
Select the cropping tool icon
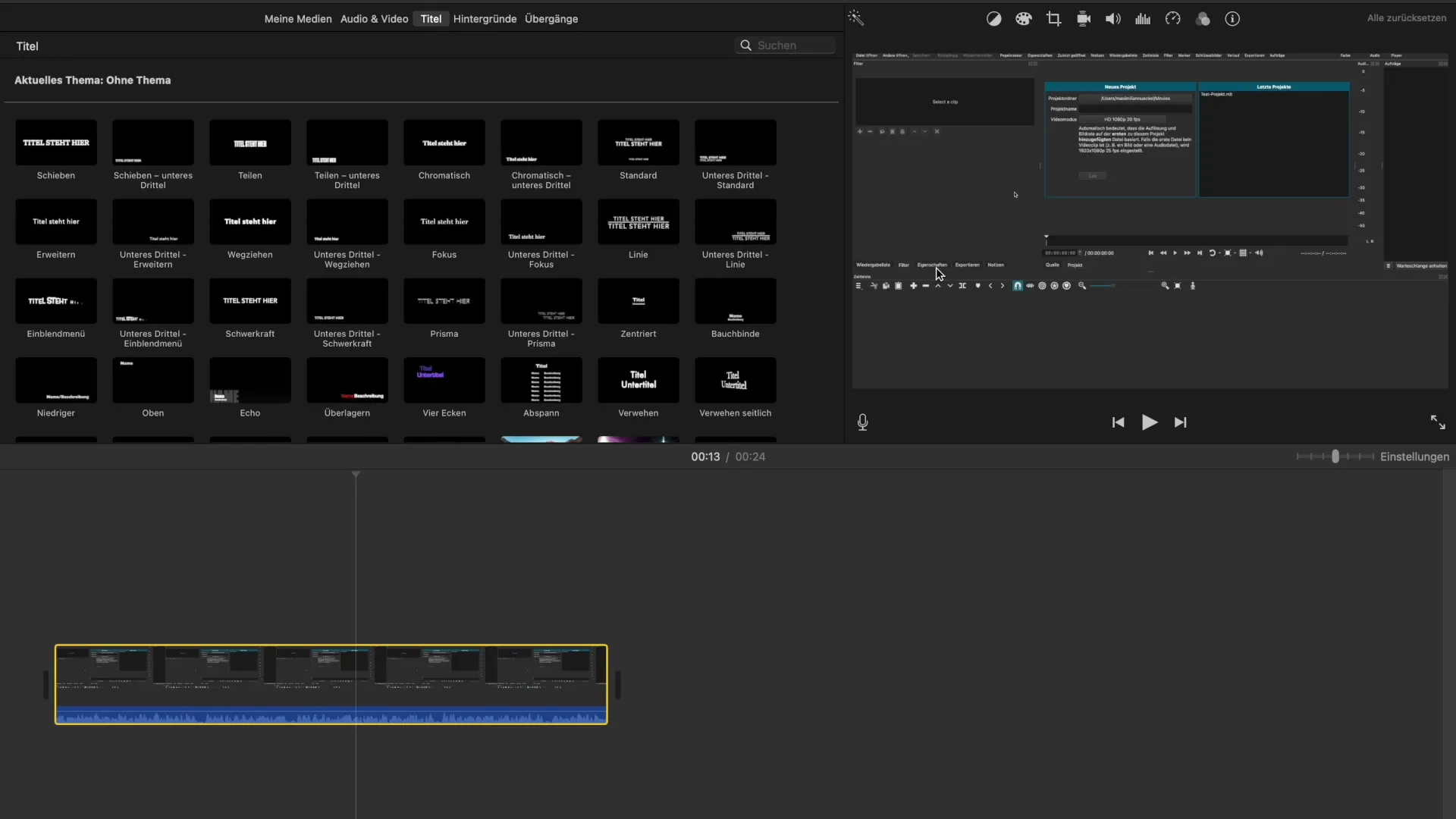click(1053, 19)
